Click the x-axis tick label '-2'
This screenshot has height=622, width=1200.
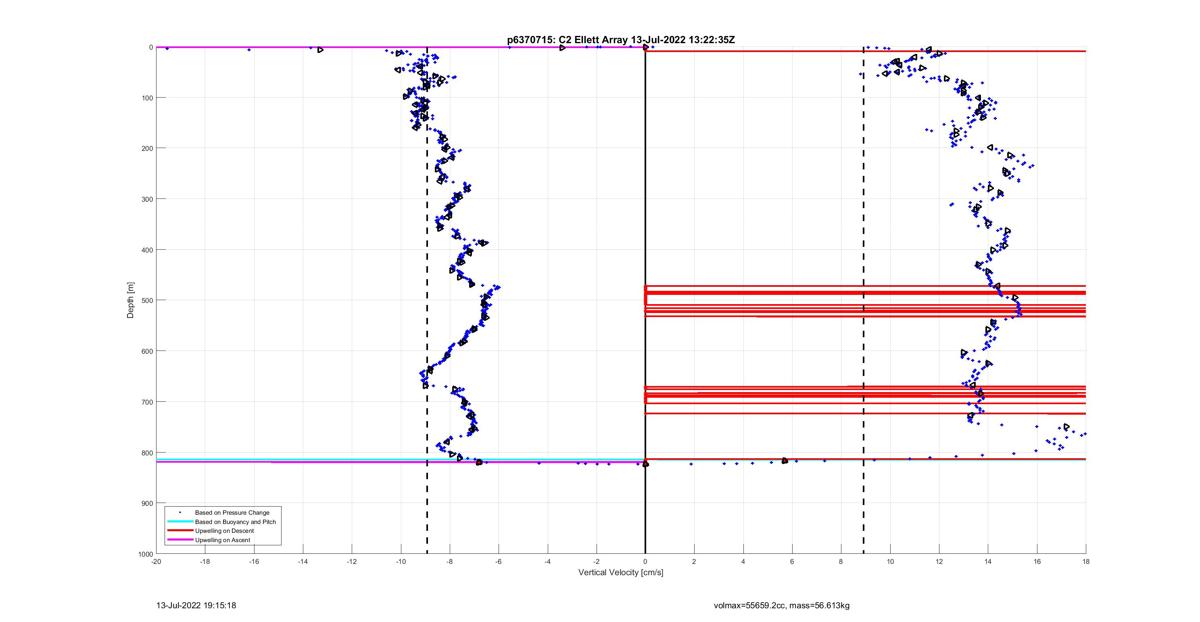click(597, 562)
